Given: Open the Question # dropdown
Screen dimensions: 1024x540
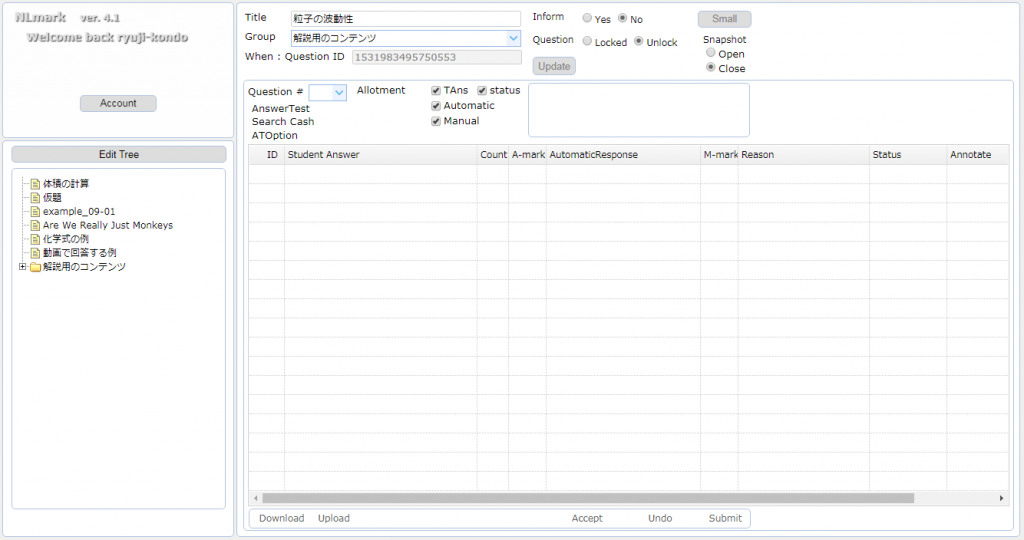Looking at the screenshot, I should [x=338, y=92].
